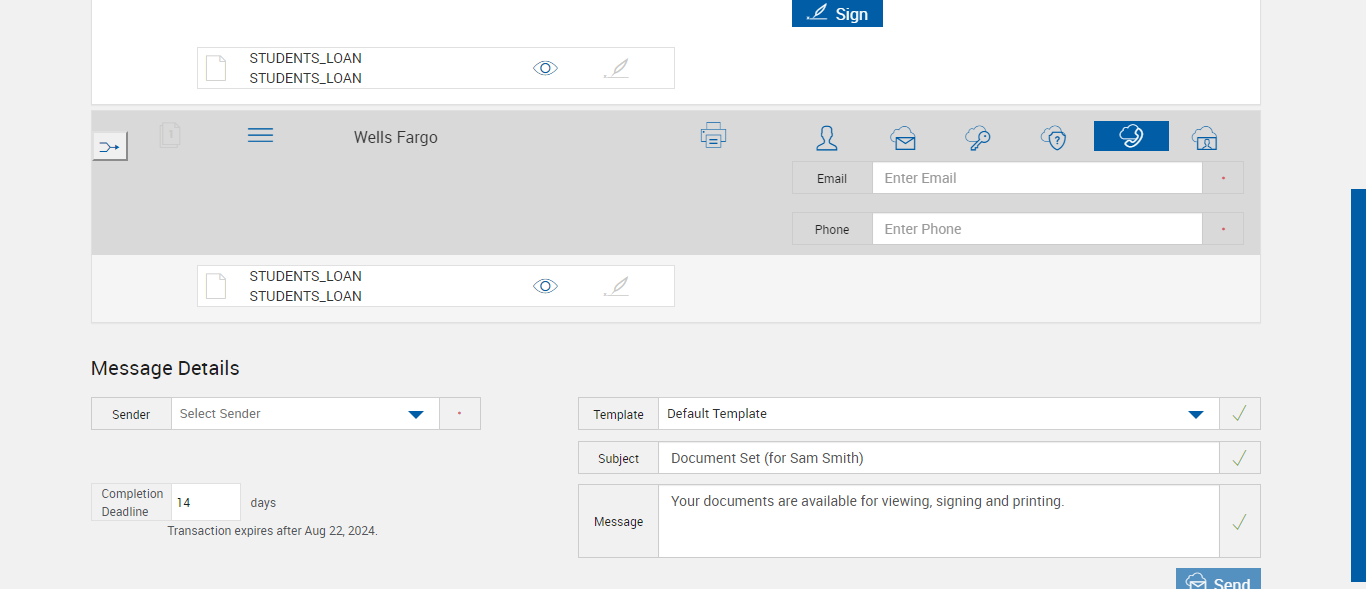The height and width of the screenshot is (589, 1366).
Task: Choose the cloud email authentication icon
Action: coord(903,138)
